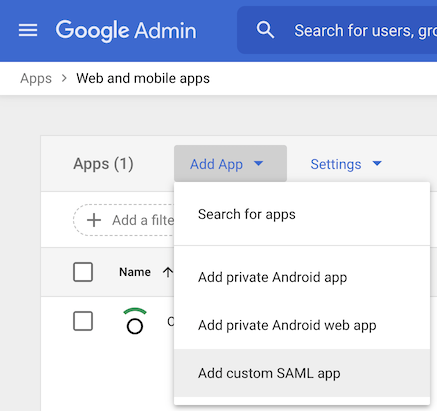Choose Search for apps
This screenshot has width=437, height=411.
[302, 214]
